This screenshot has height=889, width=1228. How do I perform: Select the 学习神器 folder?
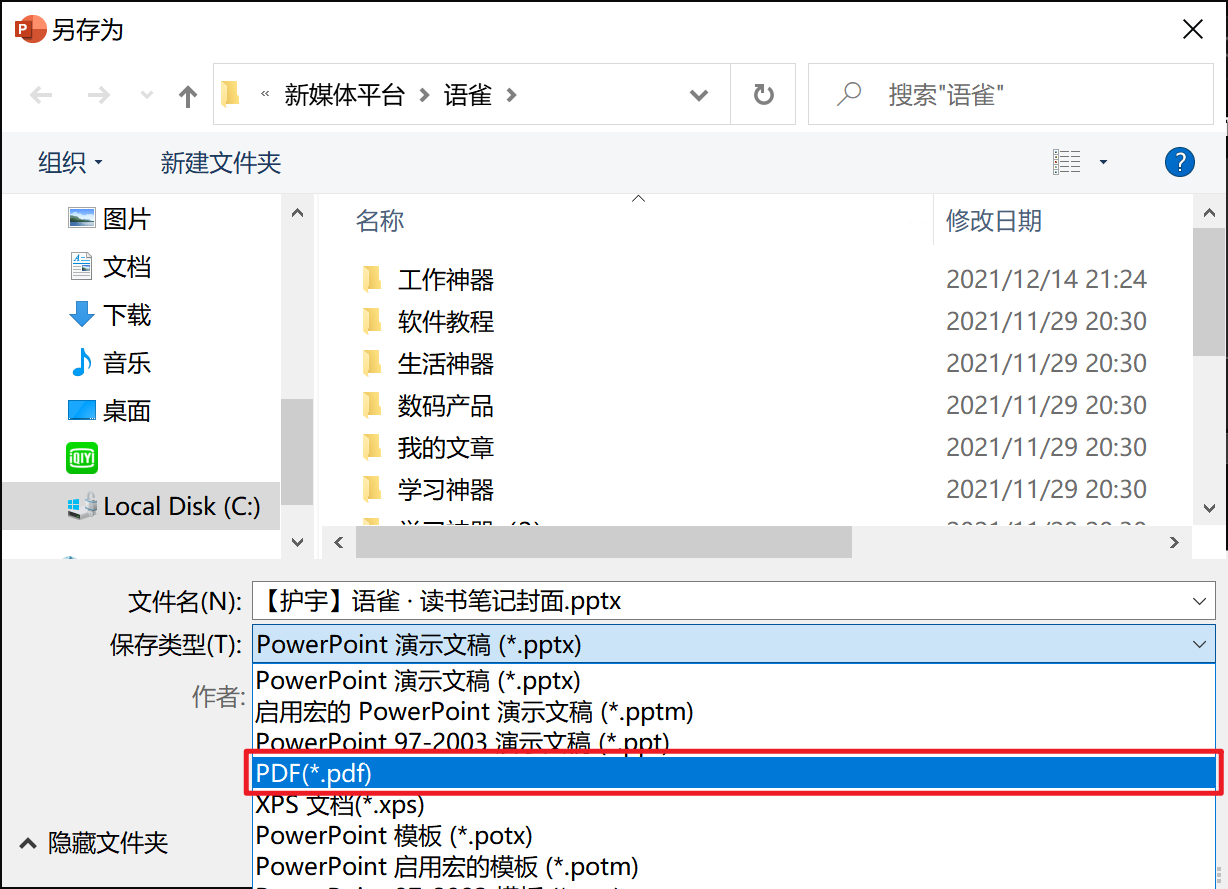coord(446,489)
